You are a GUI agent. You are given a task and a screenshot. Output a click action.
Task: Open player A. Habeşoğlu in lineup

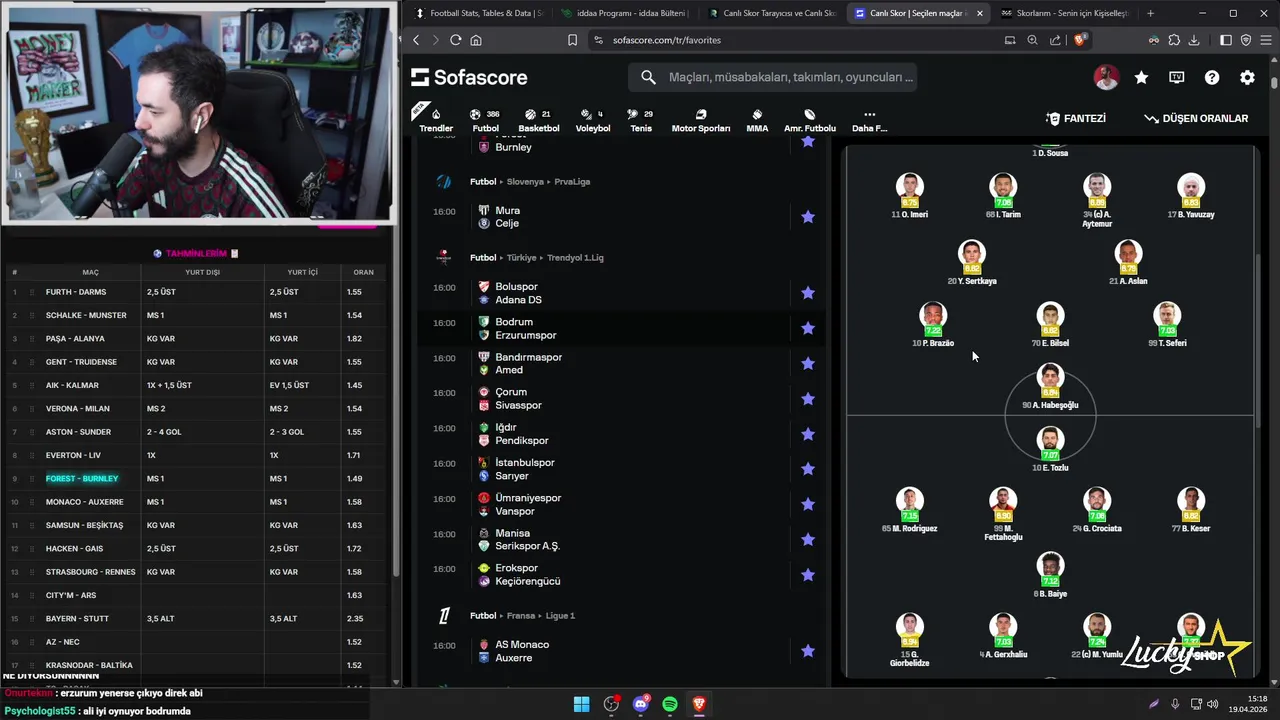click(1050, 387)
